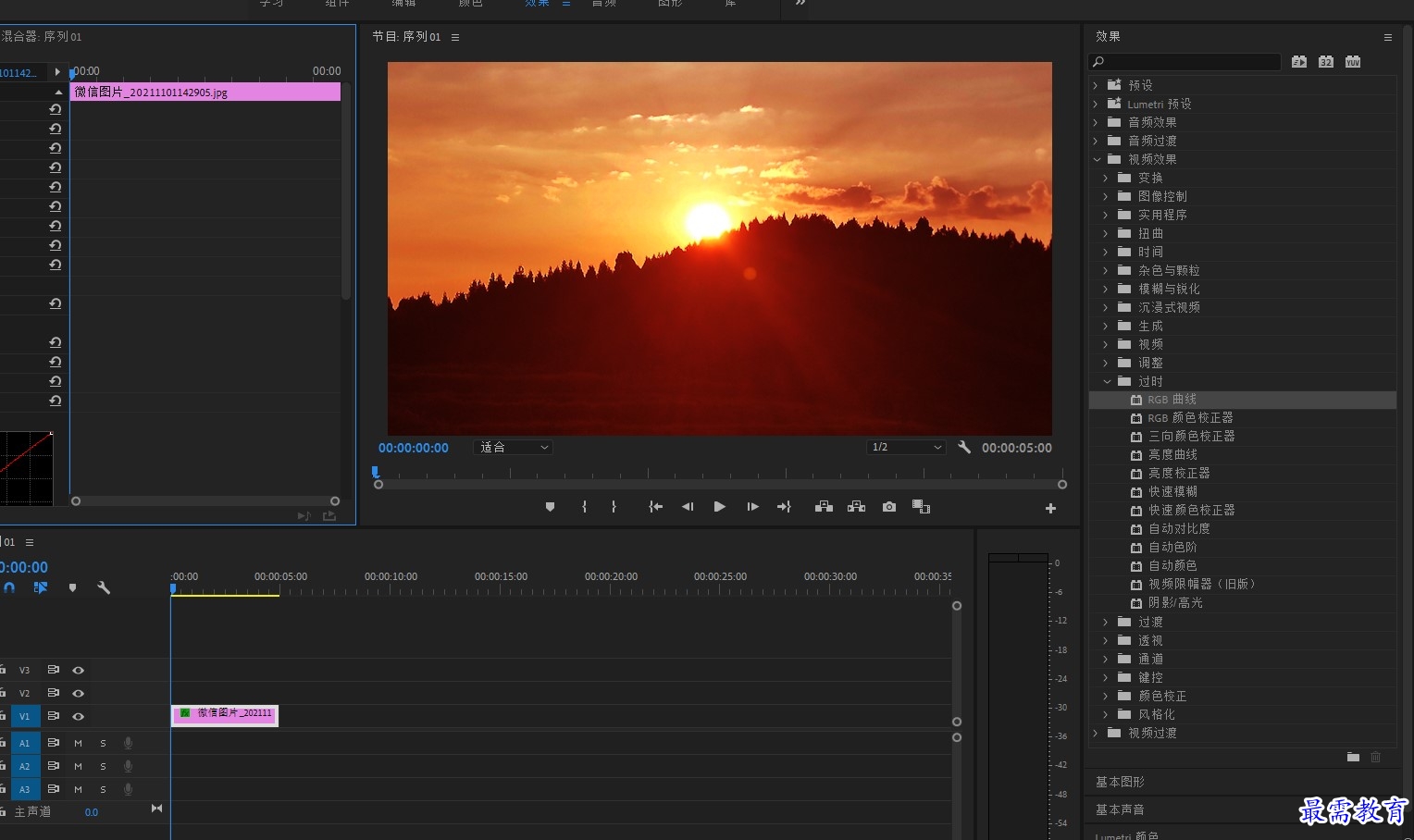Toggle sync lock on V1 track

[54, 716]
